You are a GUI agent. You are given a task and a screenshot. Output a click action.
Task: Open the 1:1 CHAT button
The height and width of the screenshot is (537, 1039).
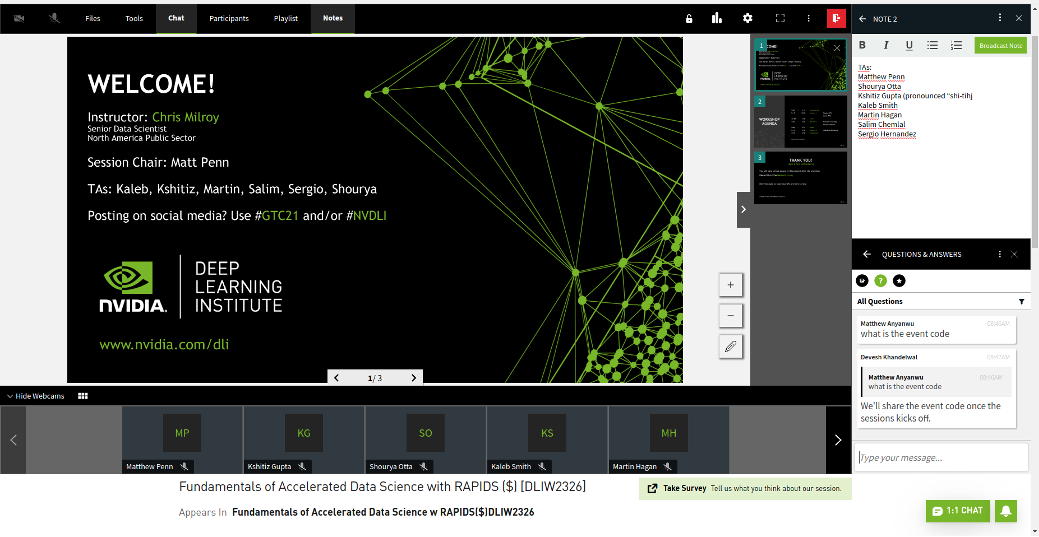[x=958, y=510]
